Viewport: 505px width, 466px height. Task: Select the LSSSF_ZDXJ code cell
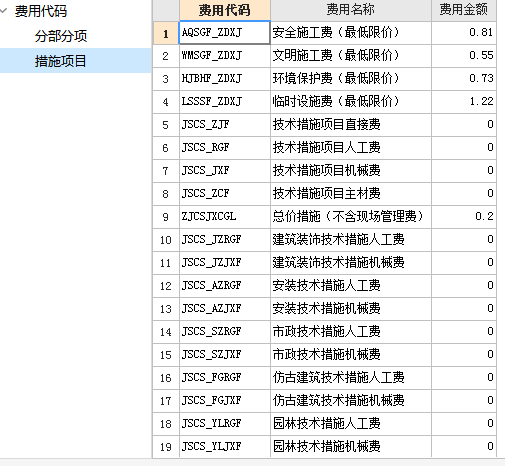point(225,102)
